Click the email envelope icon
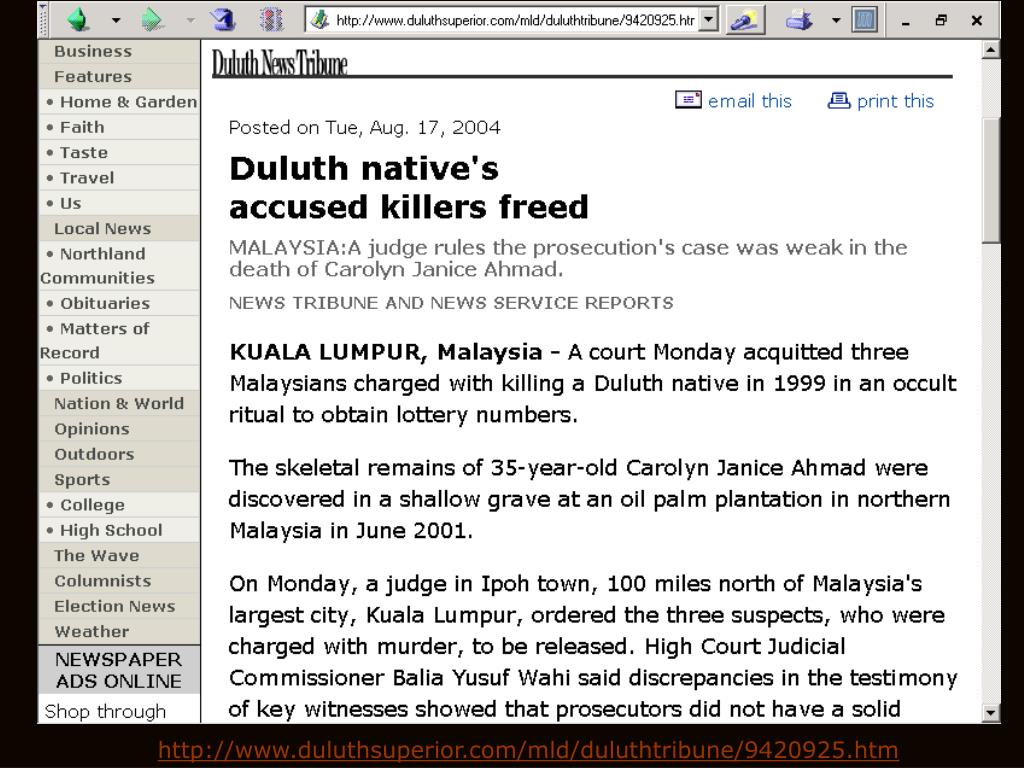This screenshot has height=768, width=1024. pyautogui.click(x=688, y=100)
